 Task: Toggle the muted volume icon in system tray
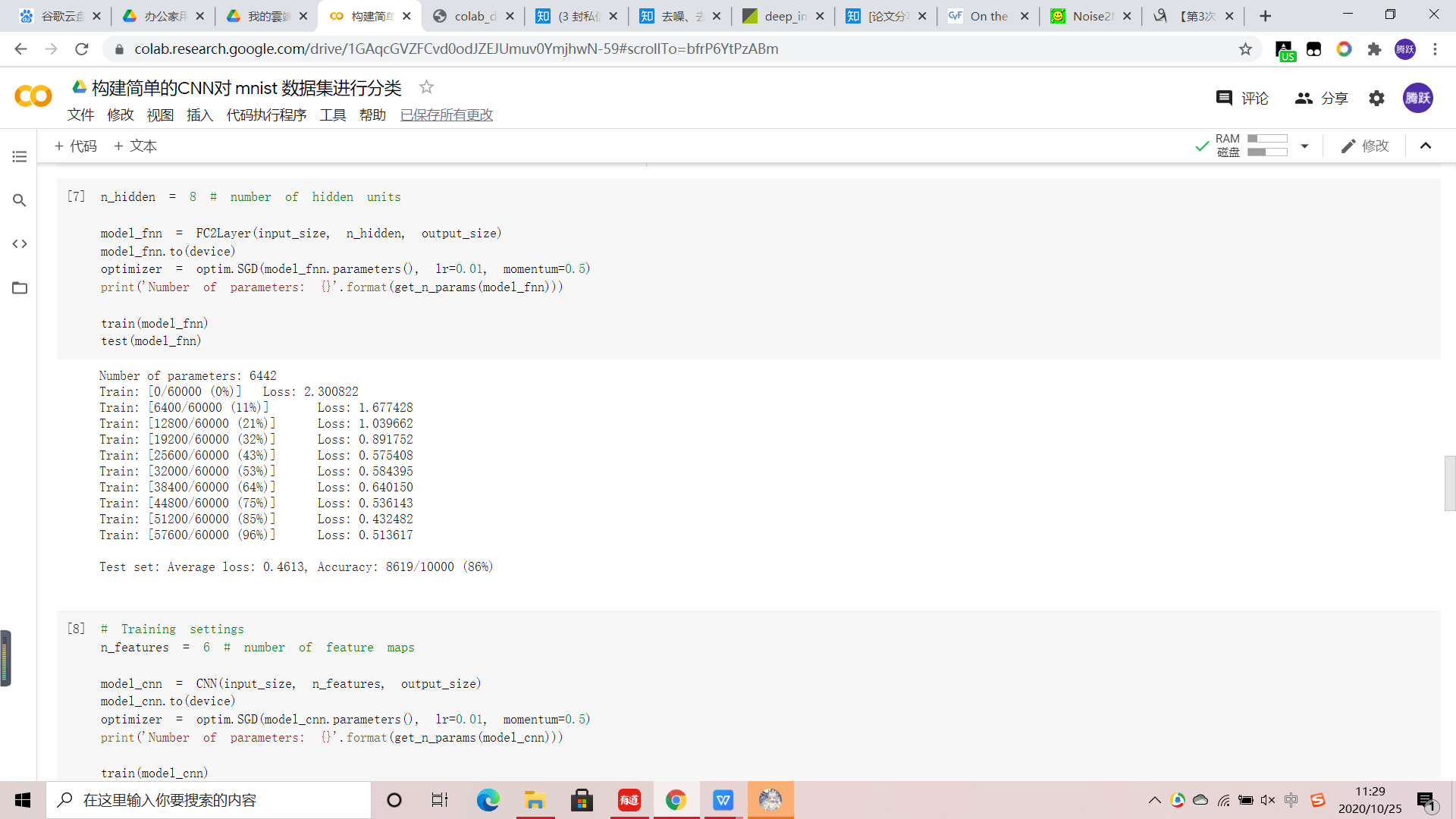[1268, 800]
